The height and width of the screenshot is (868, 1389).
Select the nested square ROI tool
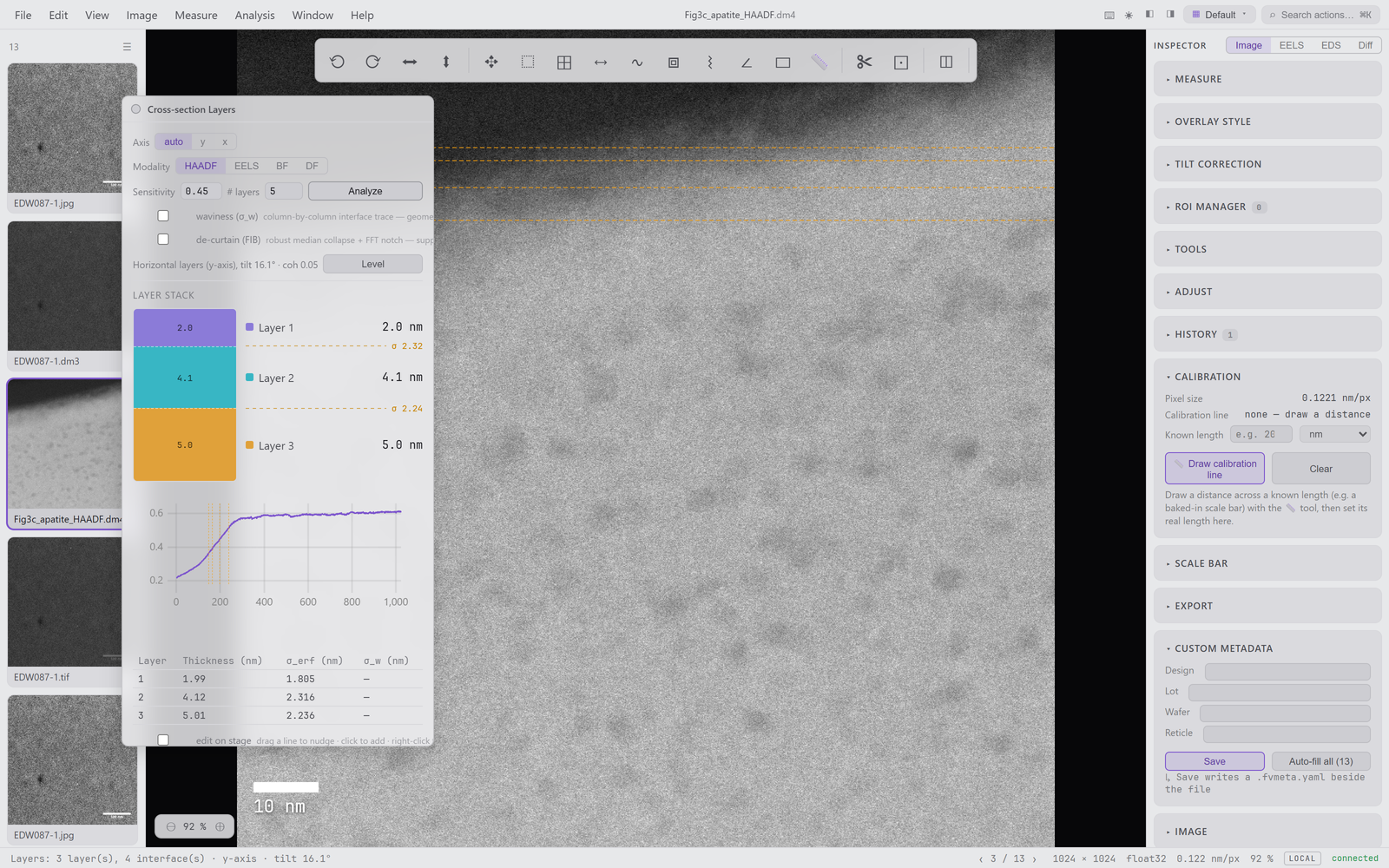coord(674,62)
